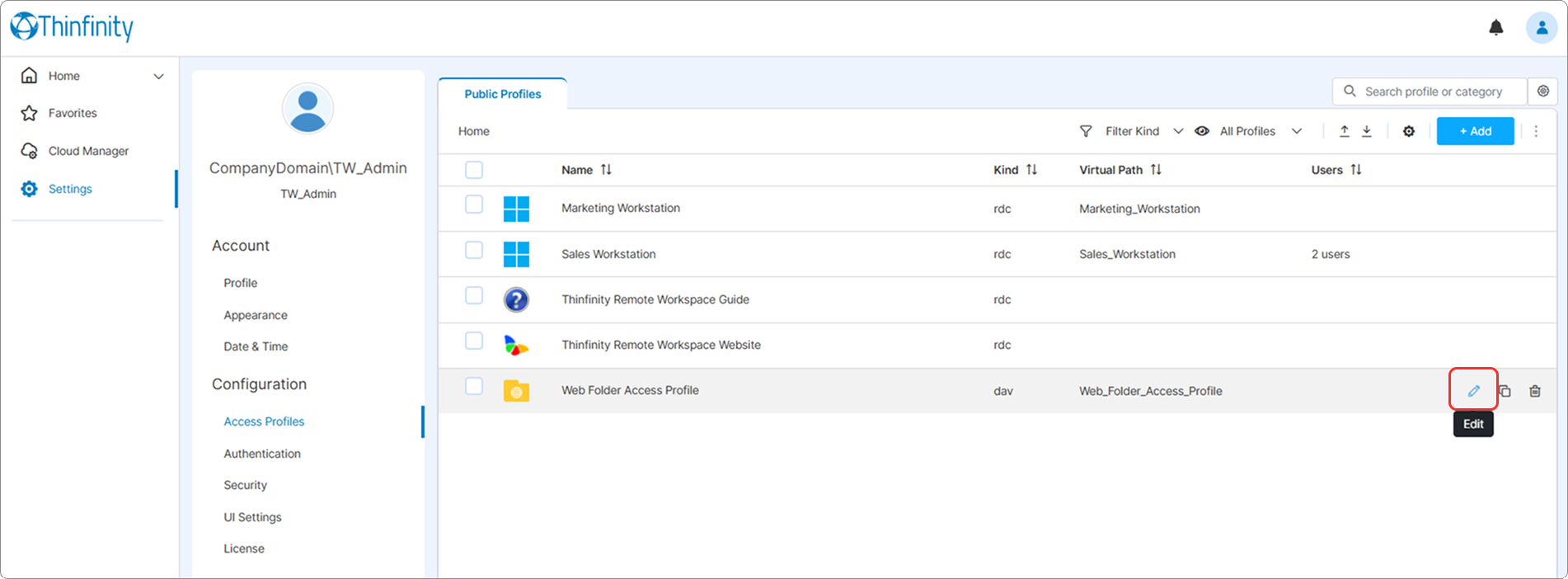Open Authentication configuration
The image size is (1568, 579).
point(262,454)
